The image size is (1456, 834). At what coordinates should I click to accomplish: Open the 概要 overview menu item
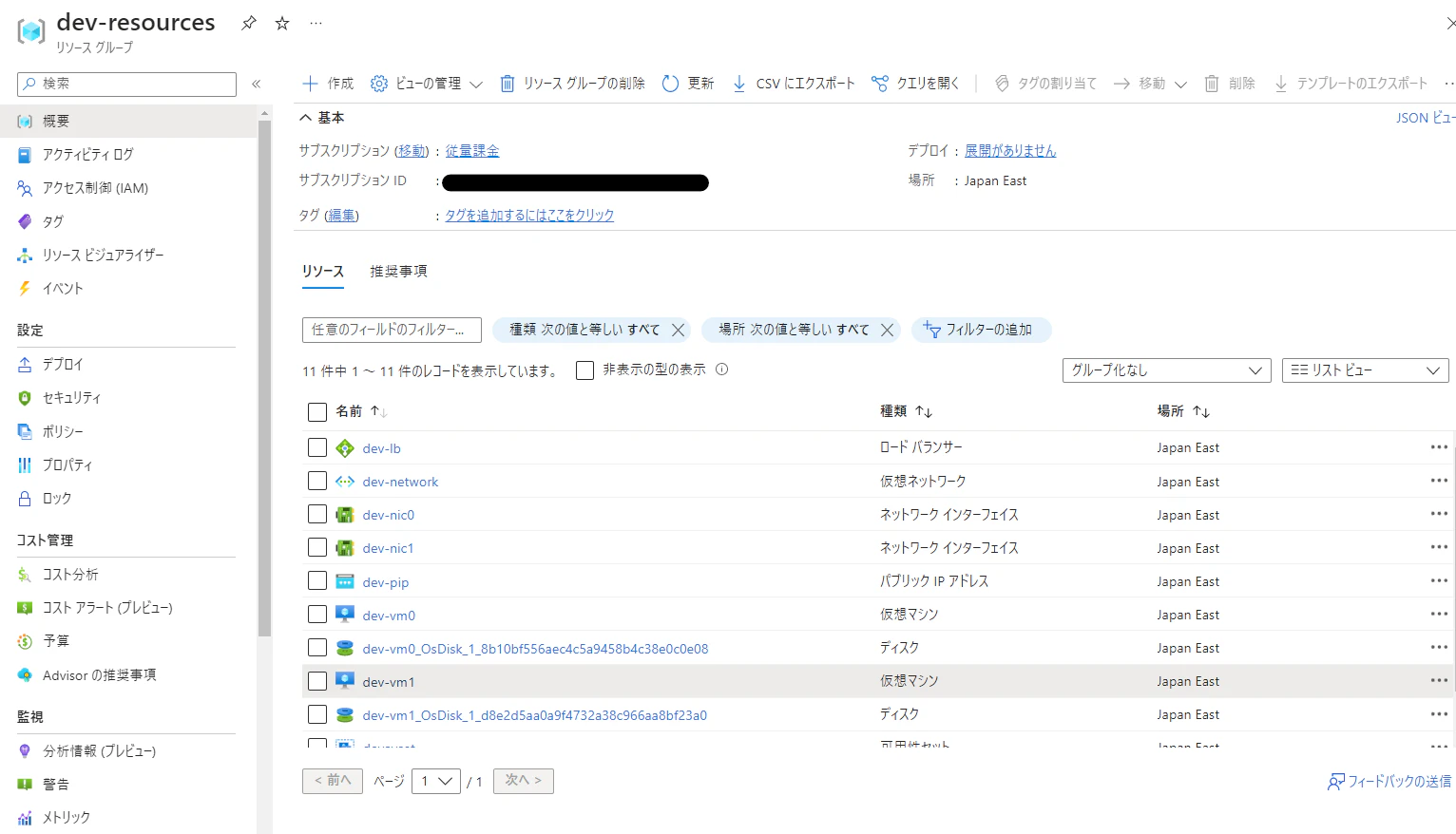pyautogui.click(x=128, y=121)
